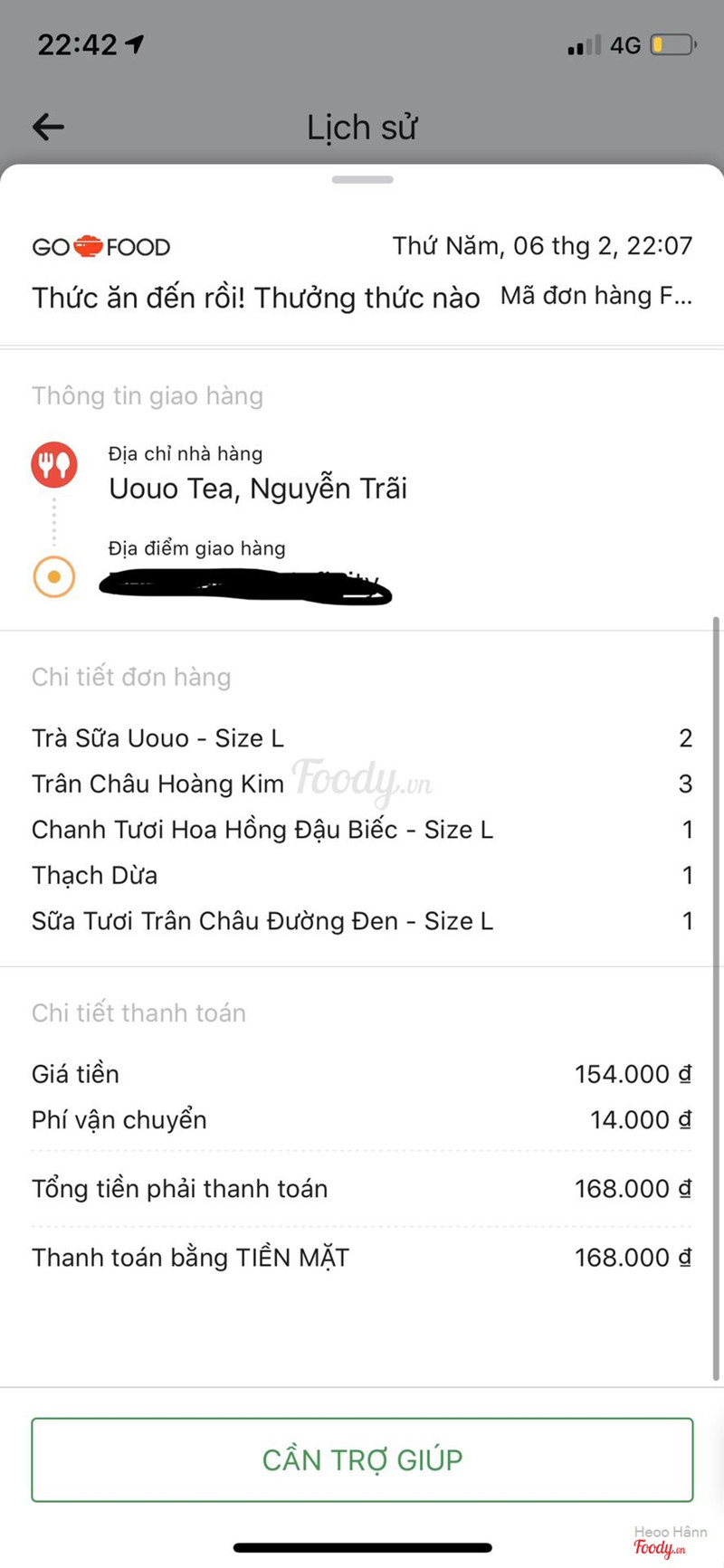Click the vertical scrollbar on right edge
This screenshot has width=724, height=1568.
(716, 995)
